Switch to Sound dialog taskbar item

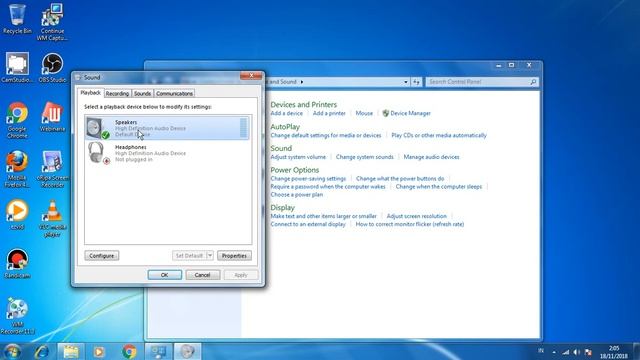[x=187, y=351]
